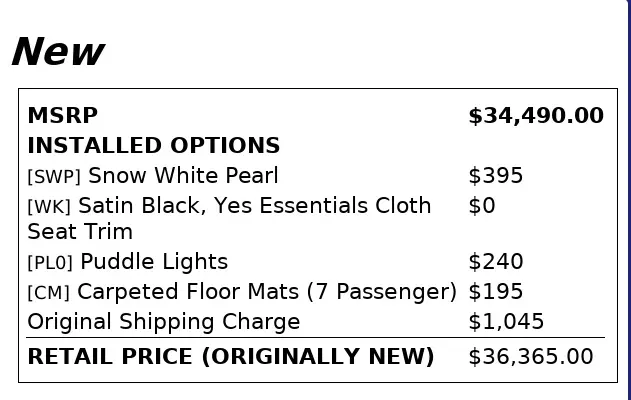The image size is (631, 400).
Task: Click the Seat Trim text line
Action: pos(80,232)
